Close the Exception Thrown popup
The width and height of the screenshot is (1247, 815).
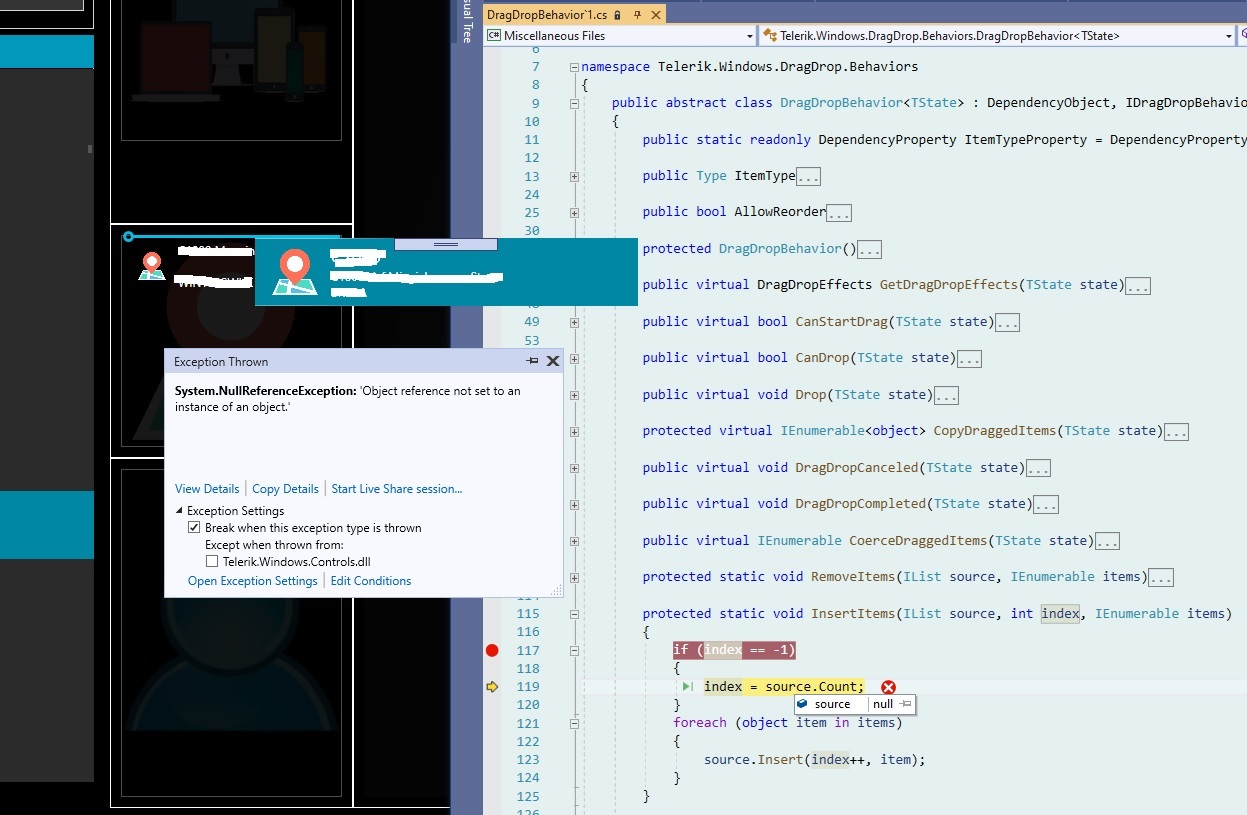point(552,361)
